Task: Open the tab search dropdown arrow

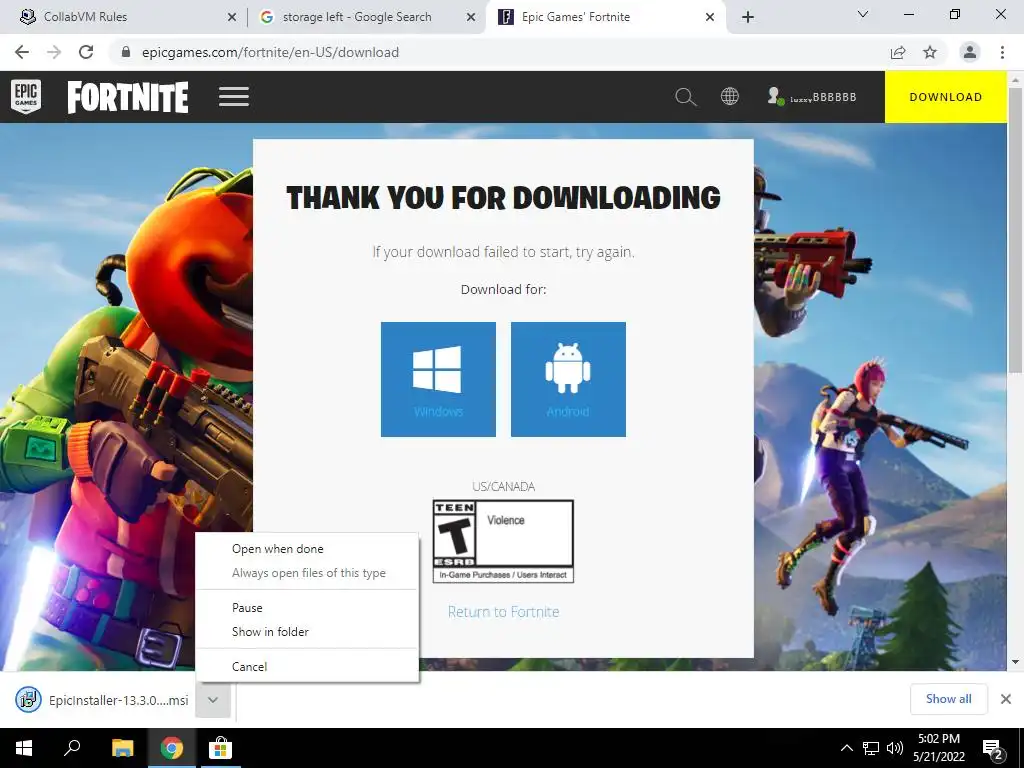Action: click(x=863, y=14)
